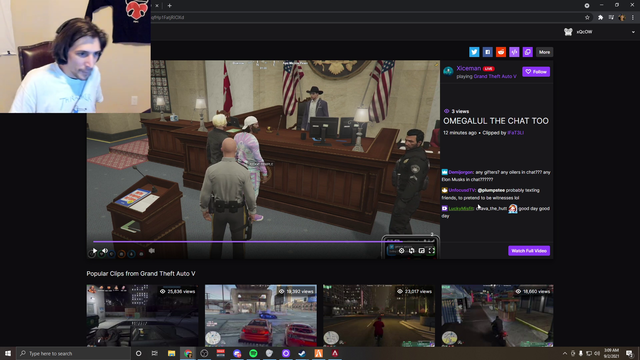Image resolution: width=640 pixels, height=360 pixels.
Task: Open the Grand Theft Auto V game link
Action: (495, 76)
